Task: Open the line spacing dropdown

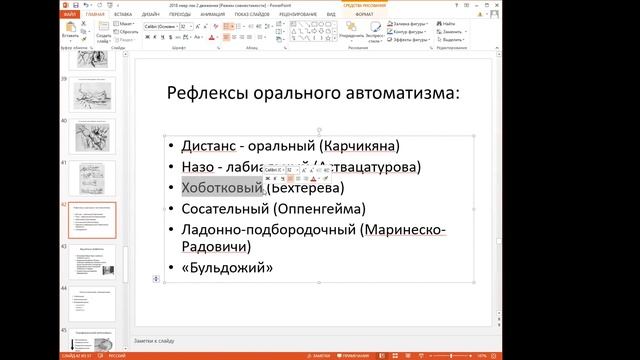Action: [268, 27]
